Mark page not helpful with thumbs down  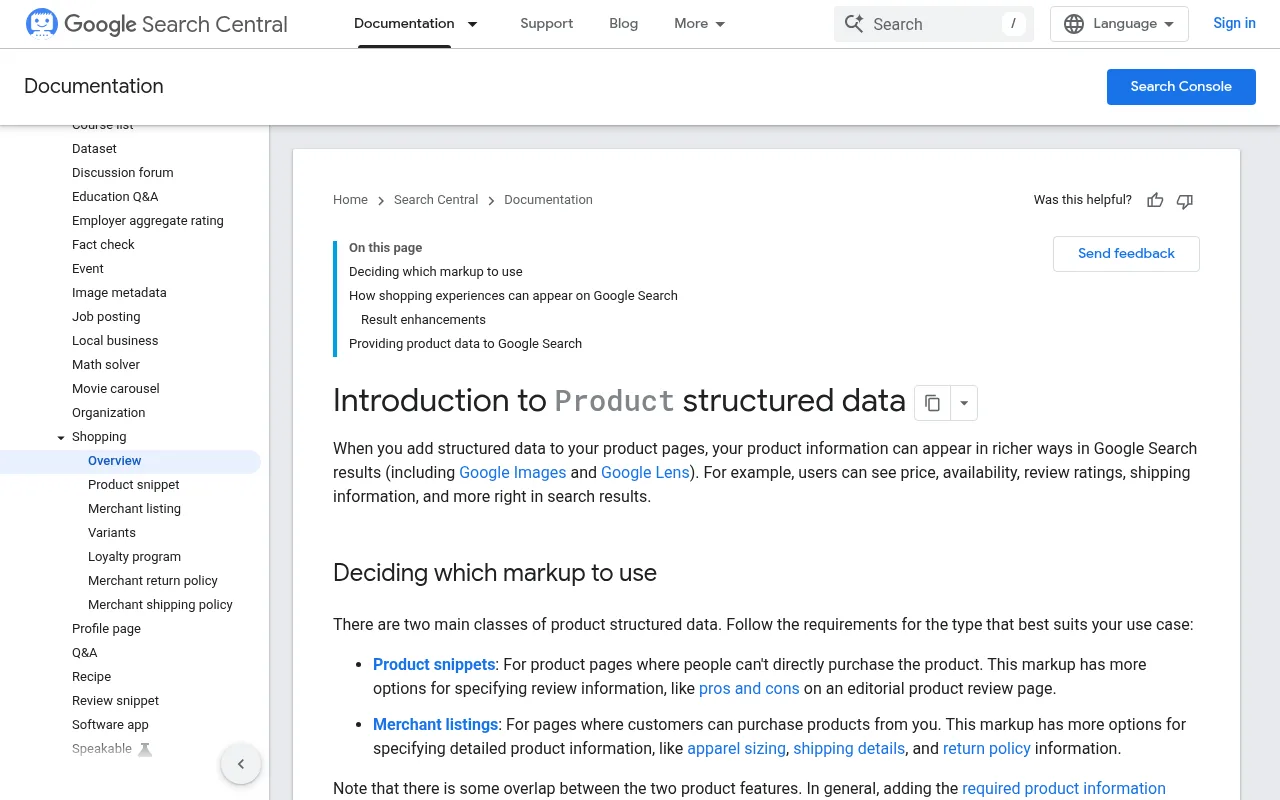pyautogui.click(x=1185, y=200)
